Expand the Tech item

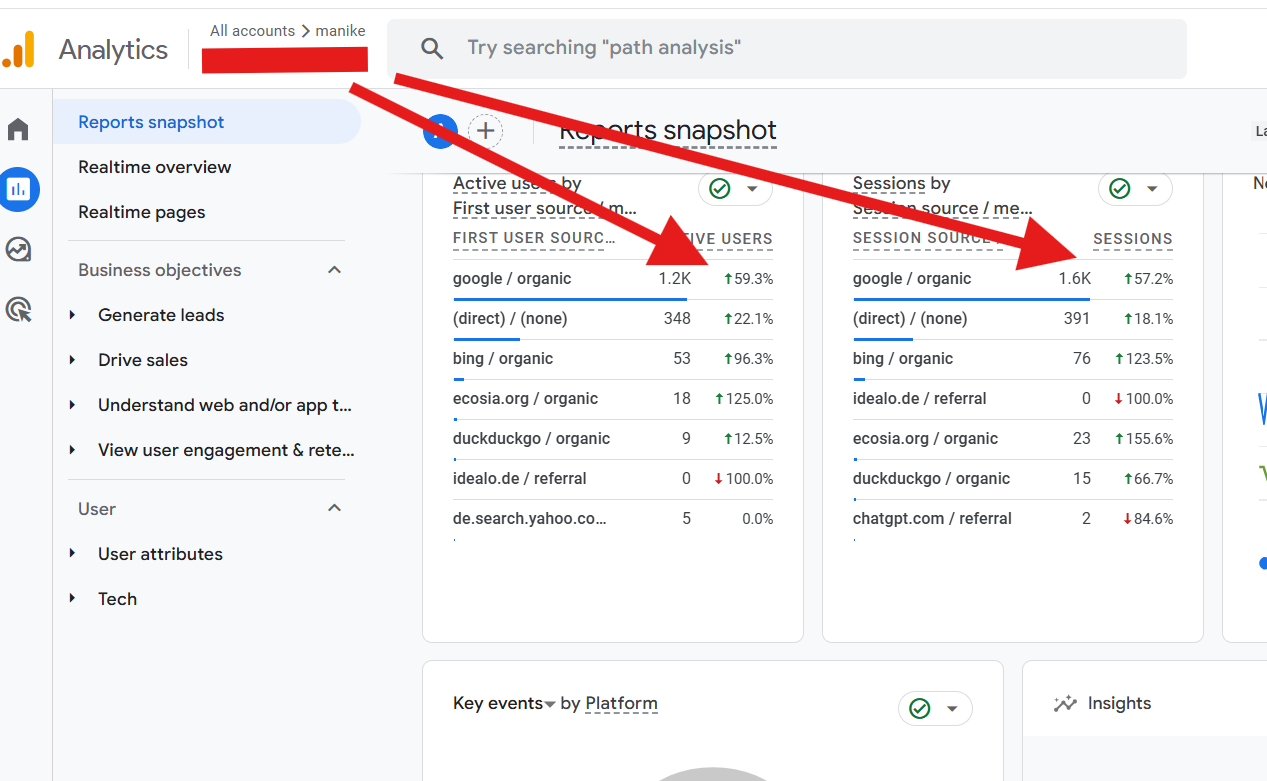click(72, 599)
